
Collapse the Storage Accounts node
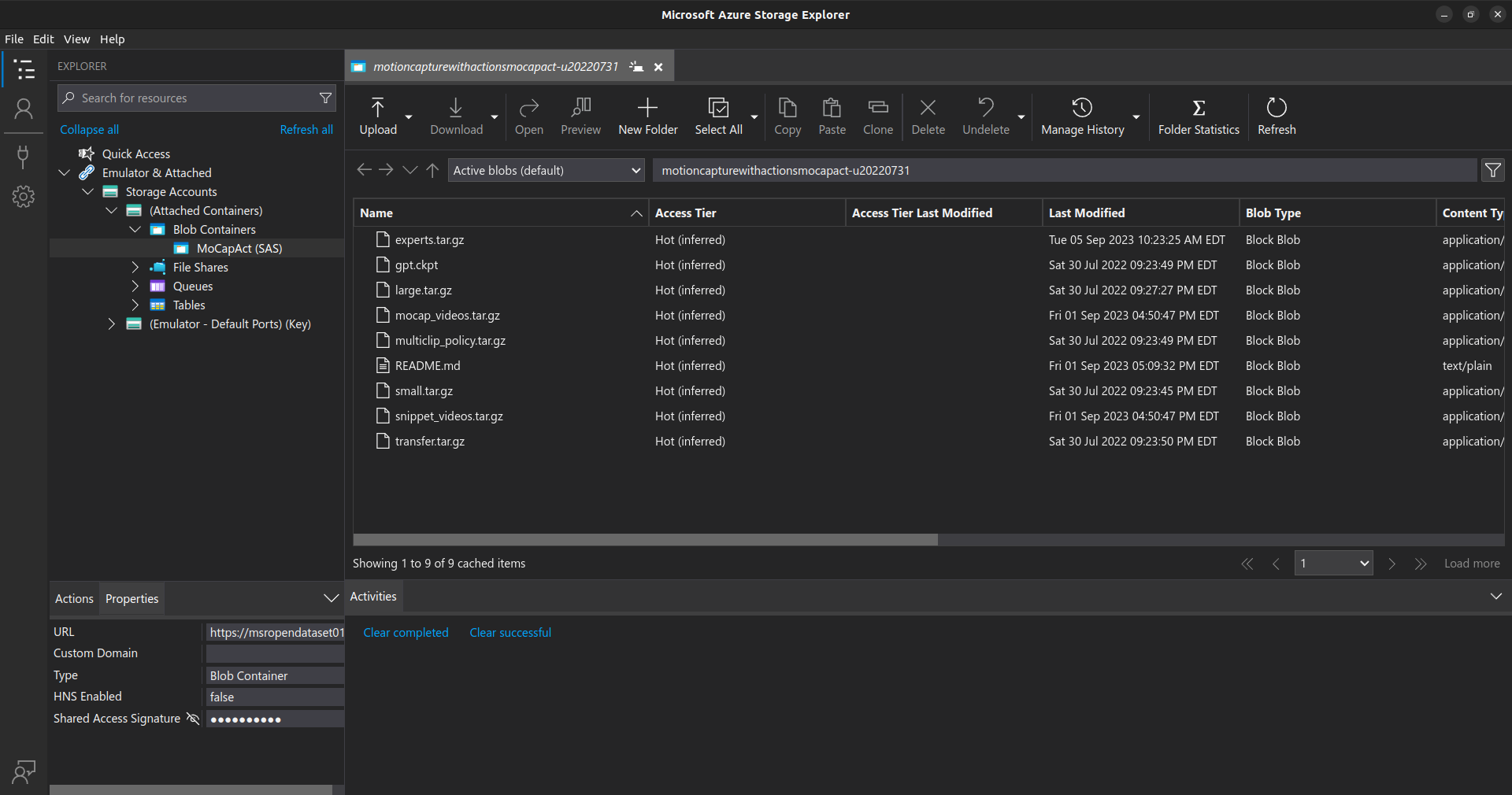tap(88, 192)
